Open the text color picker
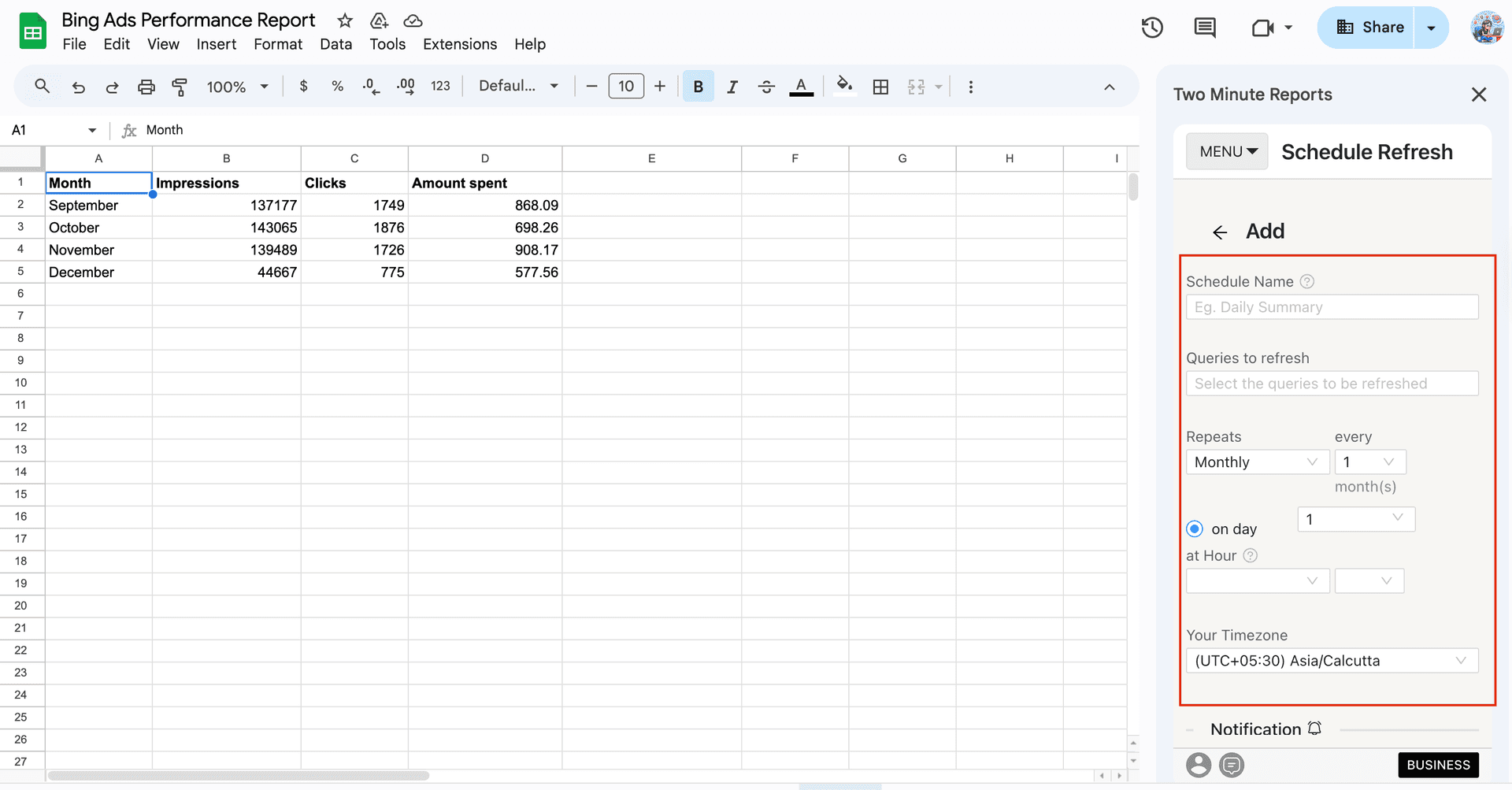1512x790 pixels. pos(801,87)
